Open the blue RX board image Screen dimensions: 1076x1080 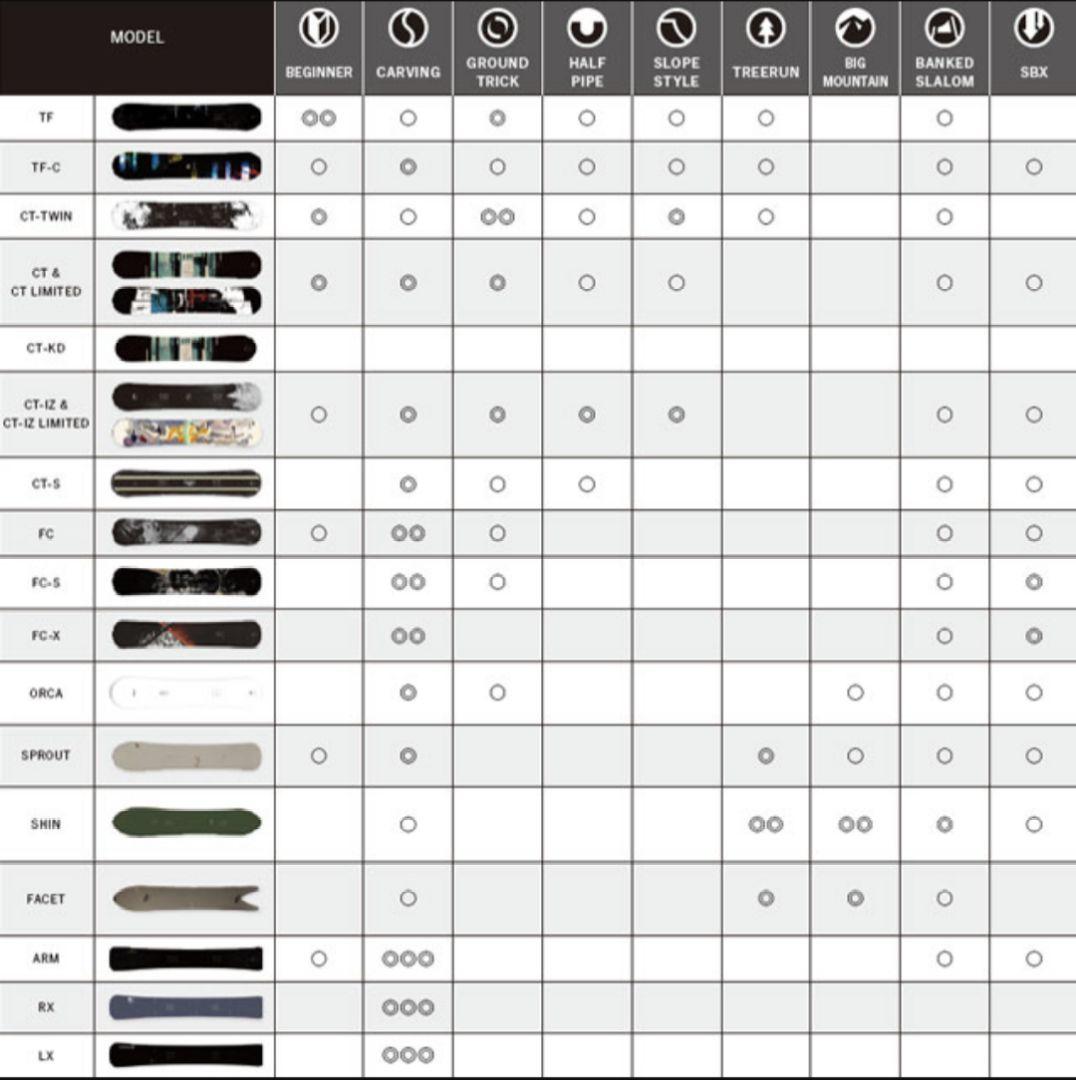click(x=186, y=1007)
